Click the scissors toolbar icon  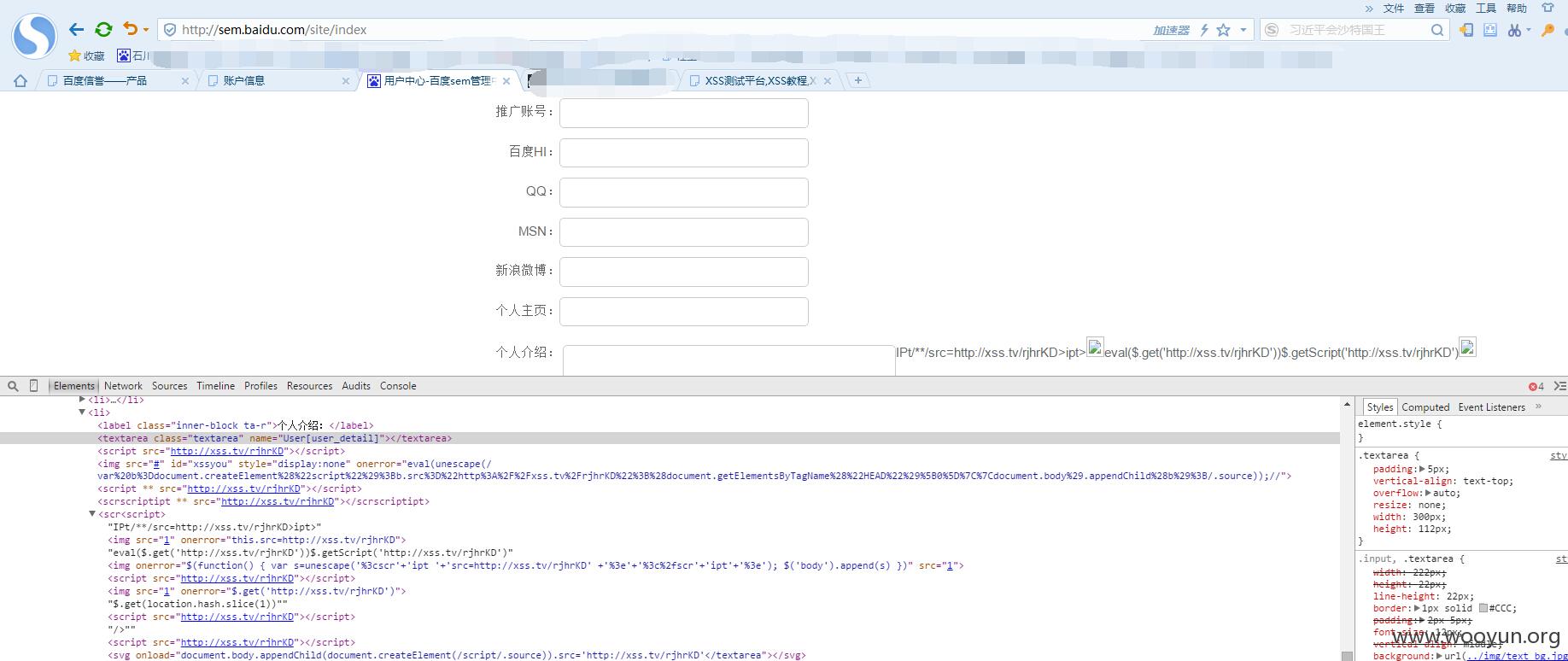(x=1514, y=30)
